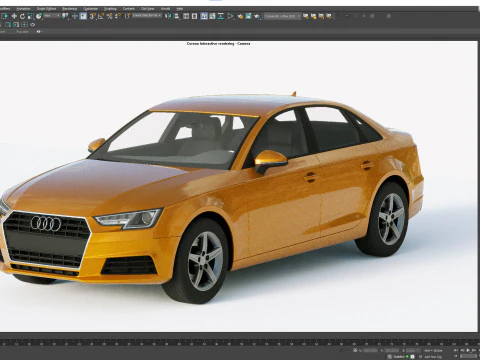Screen dimensions: 480x360
Task: Select the Uniform Scale tool
Action: [31, 16]
